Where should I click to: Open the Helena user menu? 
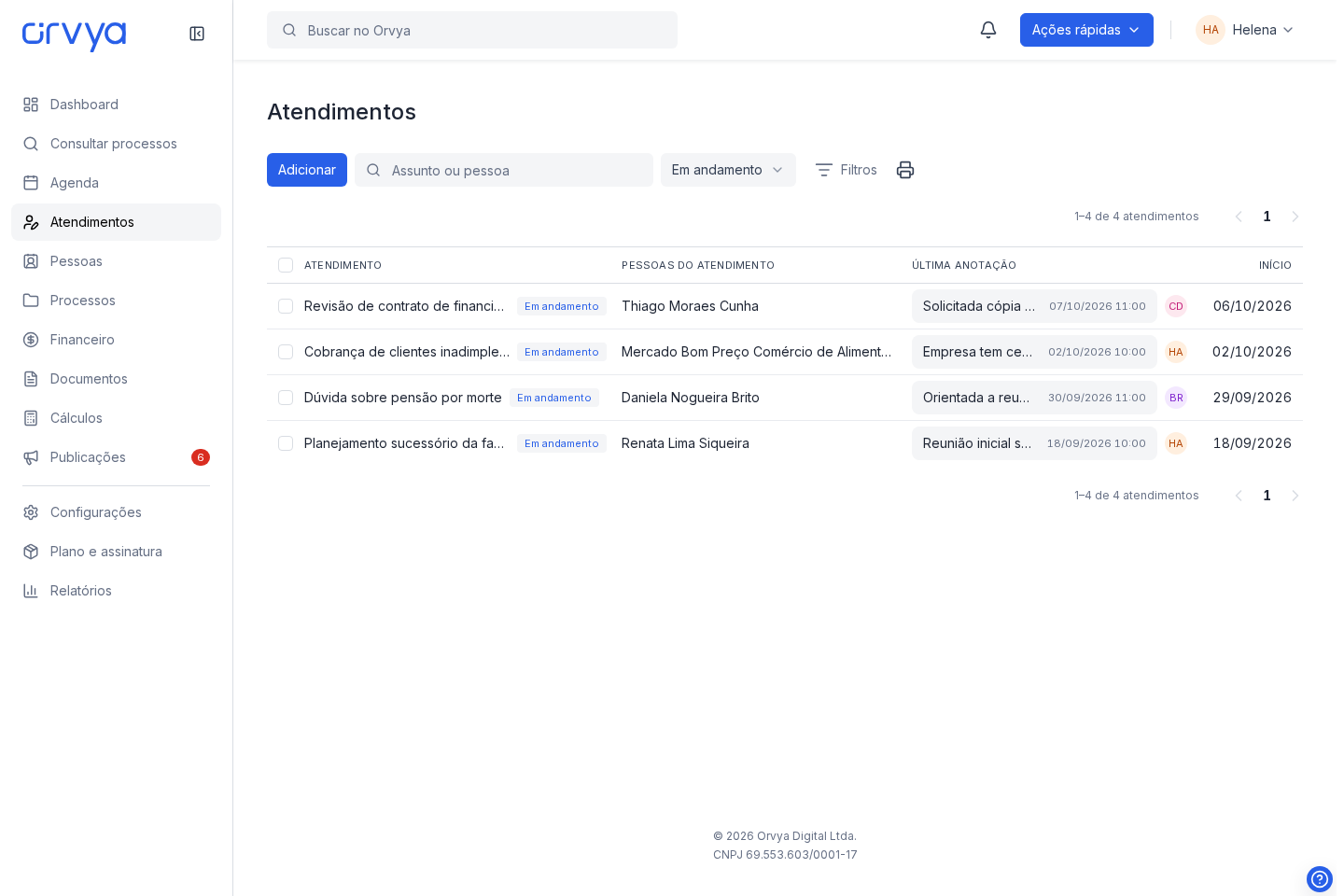1245,30
